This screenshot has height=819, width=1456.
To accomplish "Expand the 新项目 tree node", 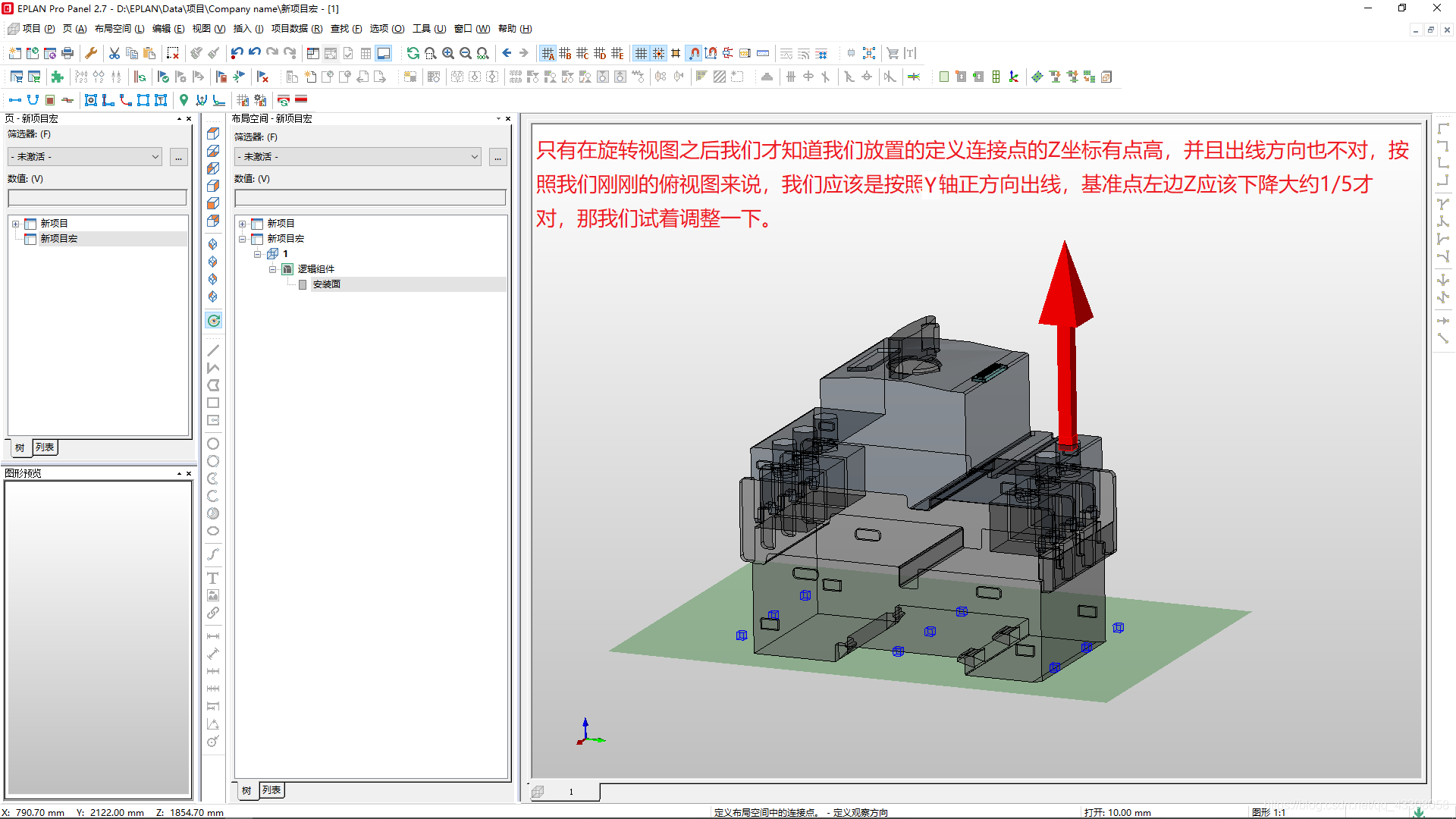I will pos(16,222).
